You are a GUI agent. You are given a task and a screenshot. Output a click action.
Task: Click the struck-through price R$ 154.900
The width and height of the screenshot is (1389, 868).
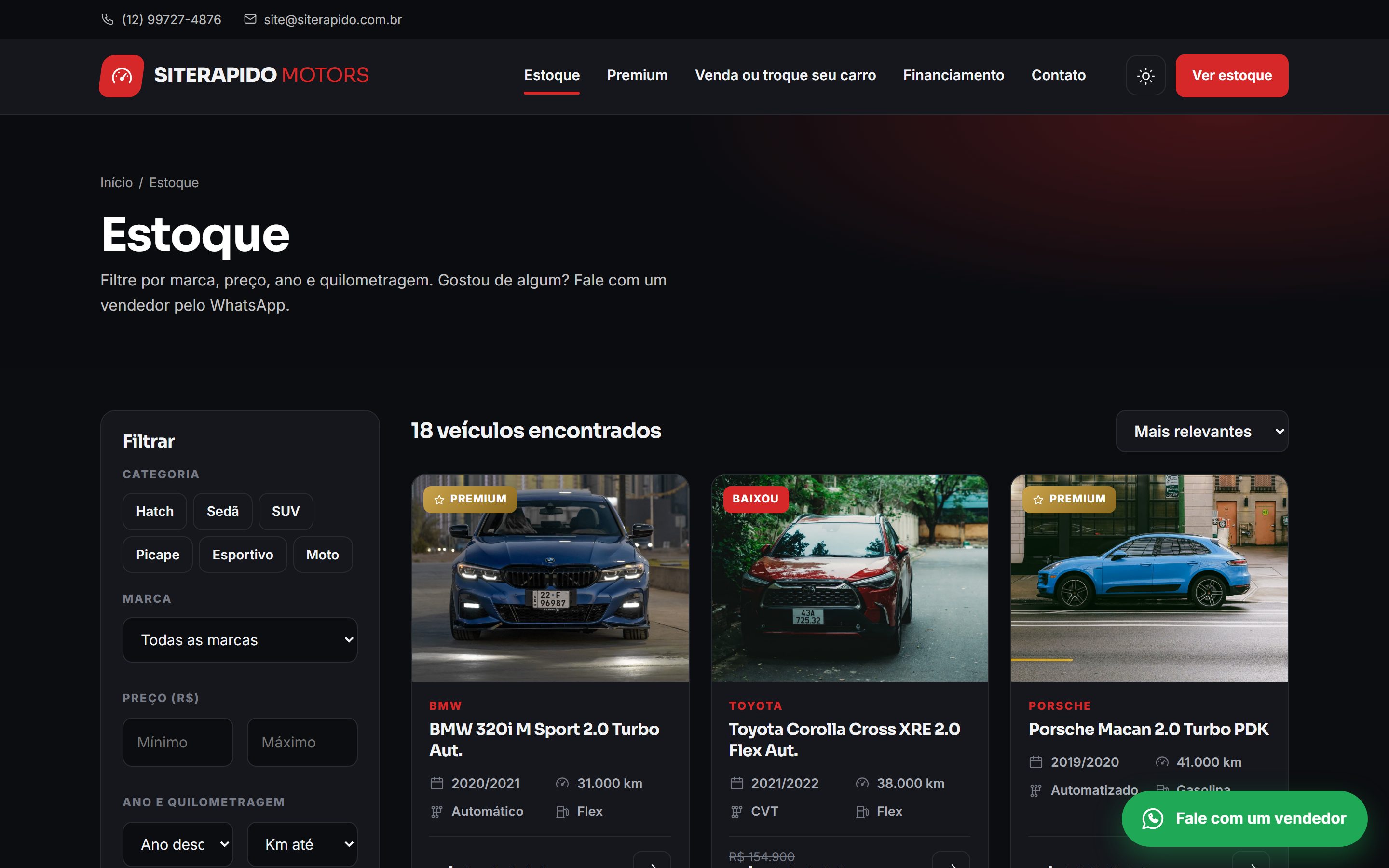coord(762,856)
